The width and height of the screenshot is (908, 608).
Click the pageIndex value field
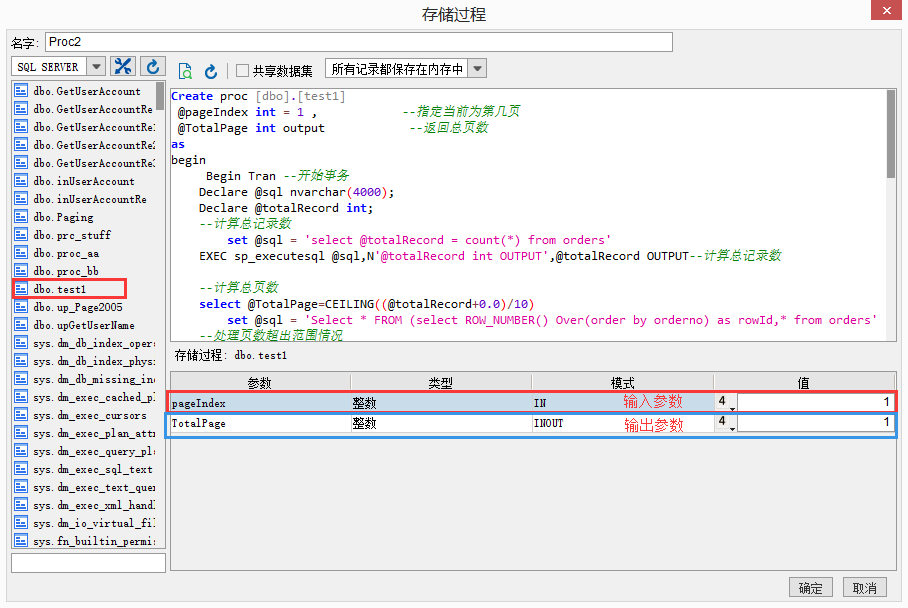pyautogui.click(x=816, y=402)
